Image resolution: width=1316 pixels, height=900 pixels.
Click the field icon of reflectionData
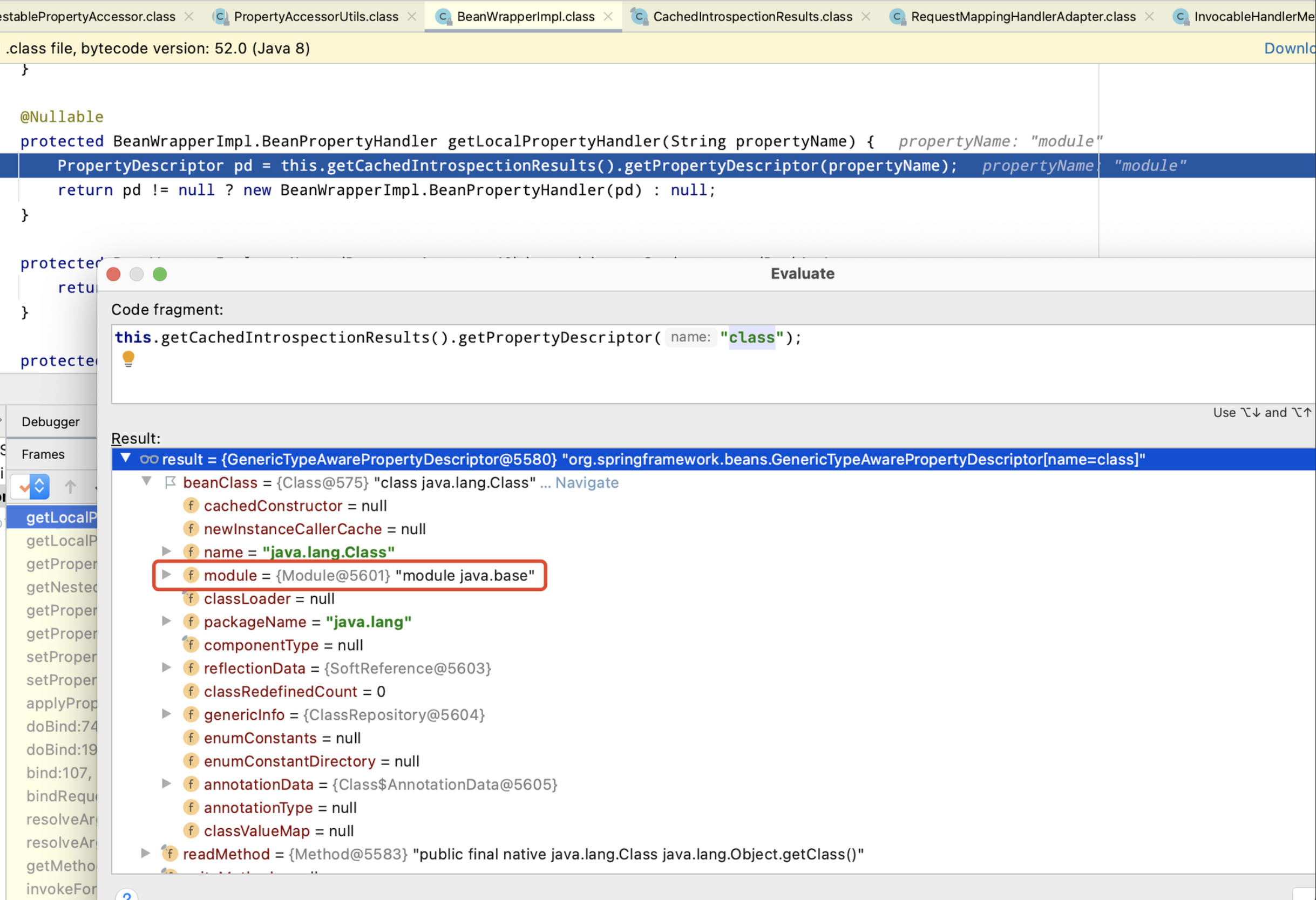[x=191, y=668]
